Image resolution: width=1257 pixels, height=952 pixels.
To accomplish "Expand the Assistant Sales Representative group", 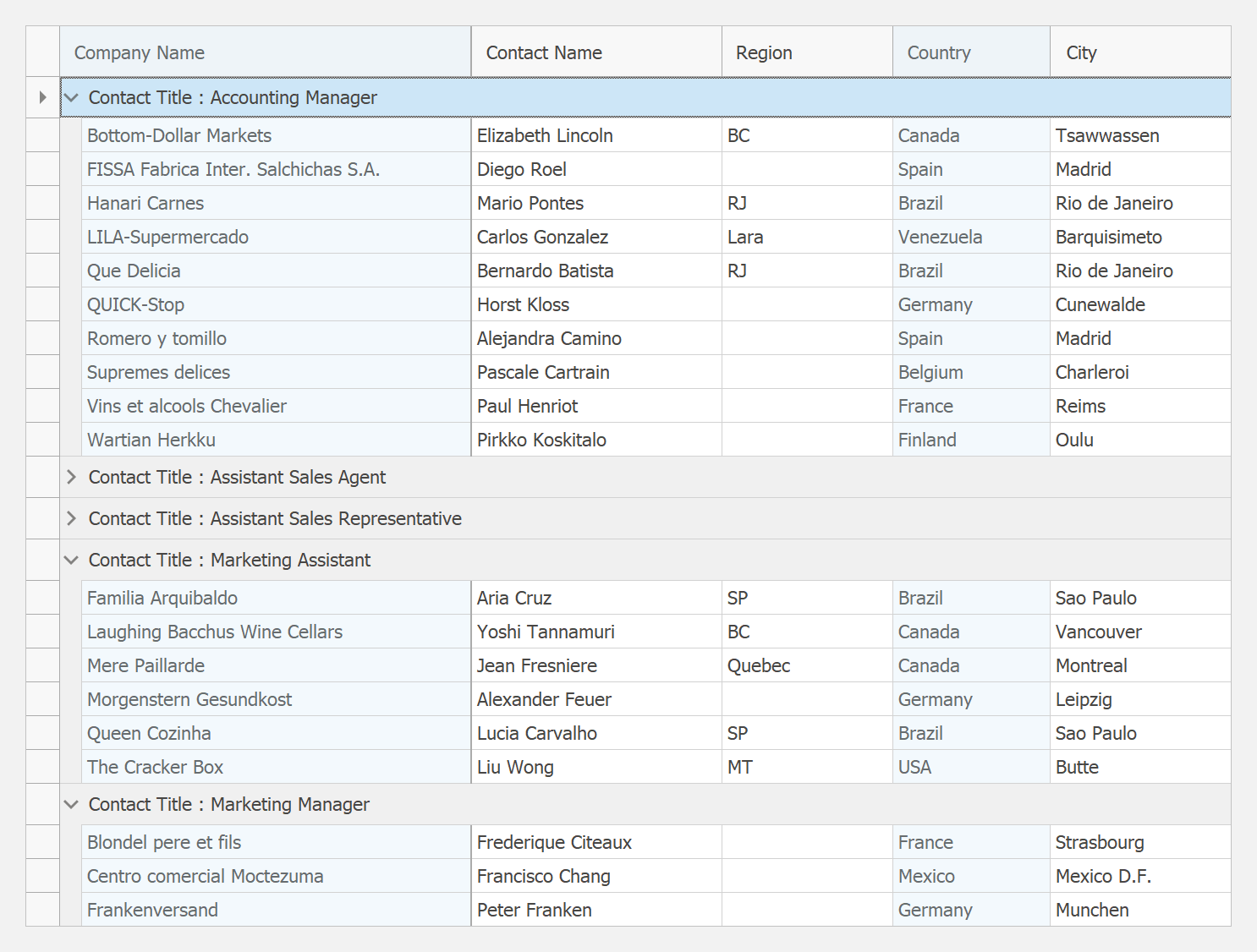I will coord(72,519).
